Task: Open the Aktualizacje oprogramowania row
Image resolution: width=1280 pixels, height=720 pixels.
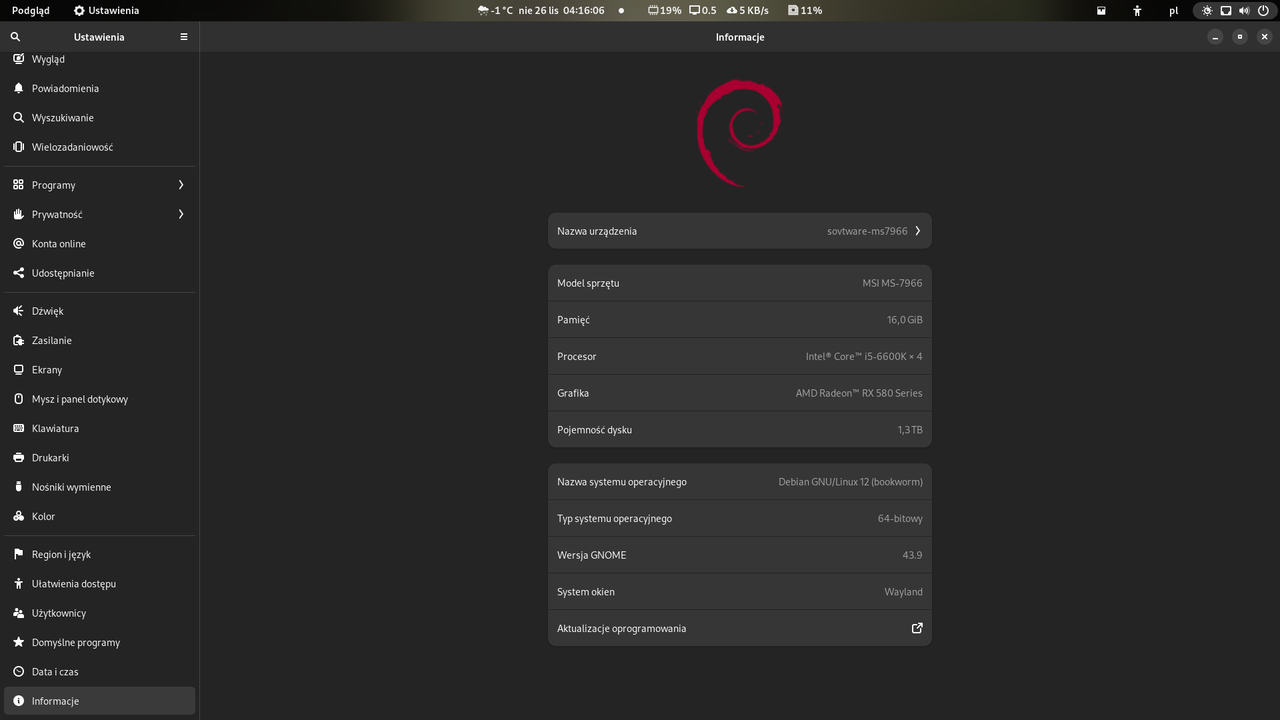Action: point(740,628)
